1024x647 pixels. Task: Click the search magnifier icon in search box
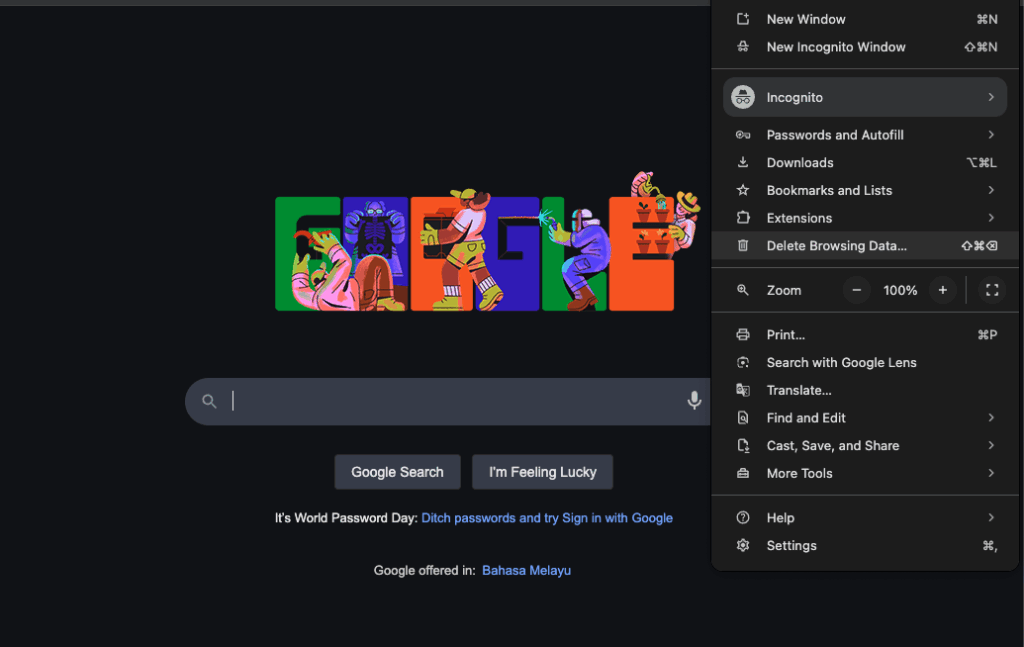(x=209, y=401)
